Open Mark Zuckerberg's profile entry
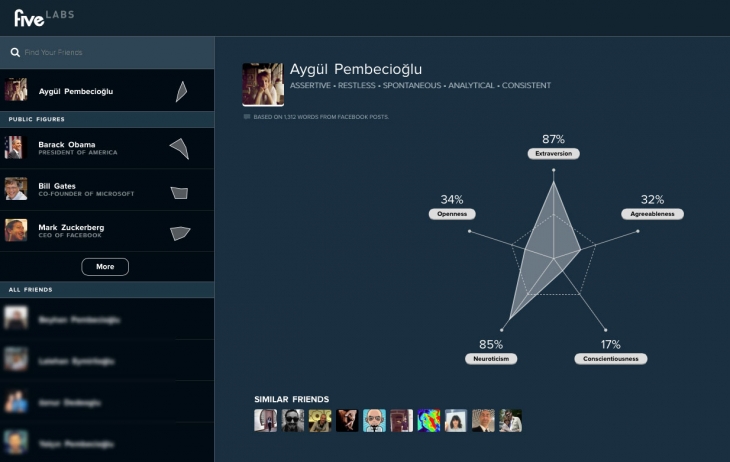Image resolution: width=730 pixels, height=462 pixels. pyautogui.click(x=71, y=231)
